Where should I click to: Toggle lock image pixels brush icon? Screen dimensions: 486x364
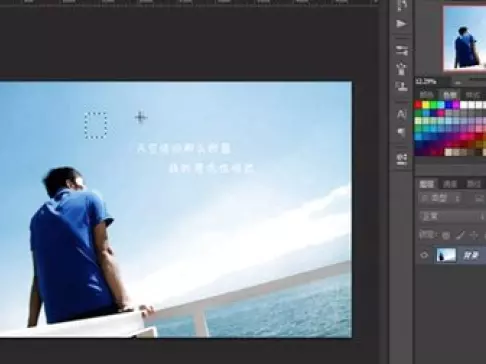(460, 235)
